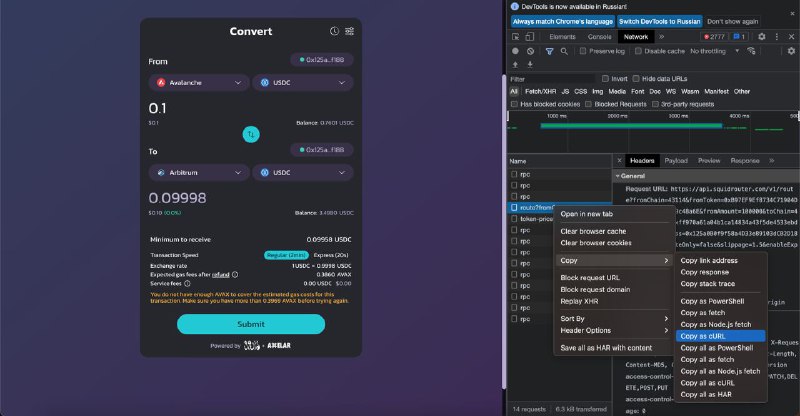The height and width of the screenshot is (416, 800).
Task: Expand Copy submenu in context menu
Action: [614, 260]
